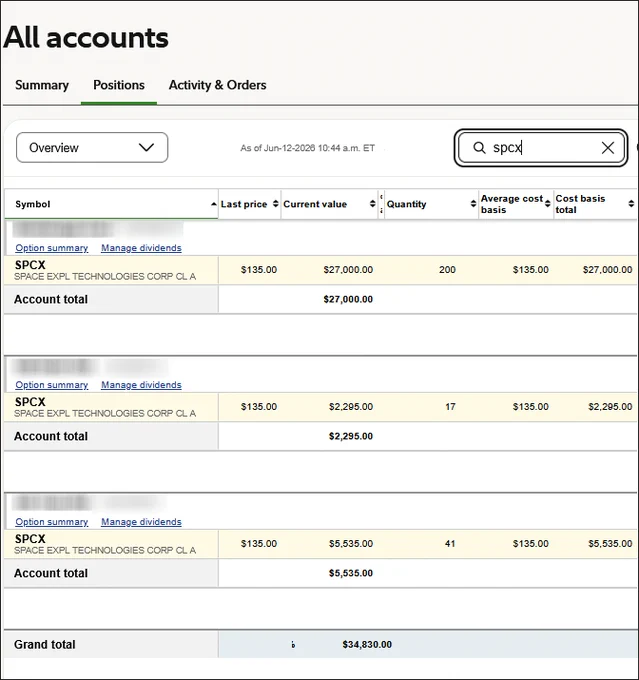Sort by Quantity column arrows
This screenshot has height=680, width=639.
click(x=473, y=204)
